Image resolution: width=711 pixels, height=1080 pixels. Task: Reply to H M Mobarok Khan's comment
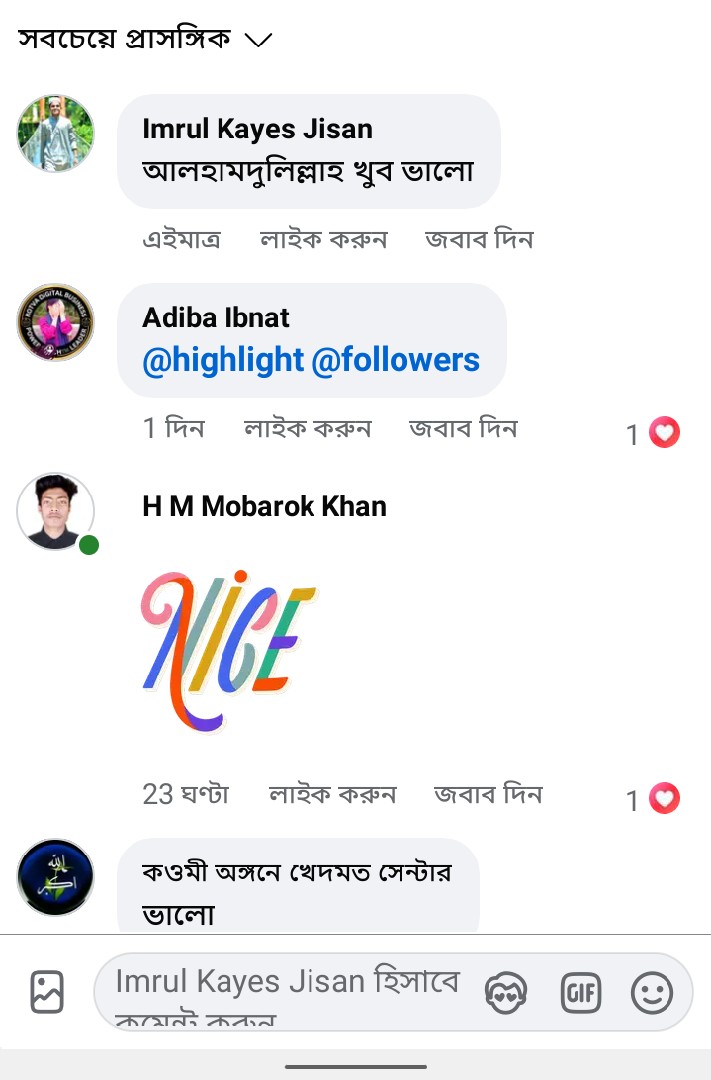click(488, 795)
